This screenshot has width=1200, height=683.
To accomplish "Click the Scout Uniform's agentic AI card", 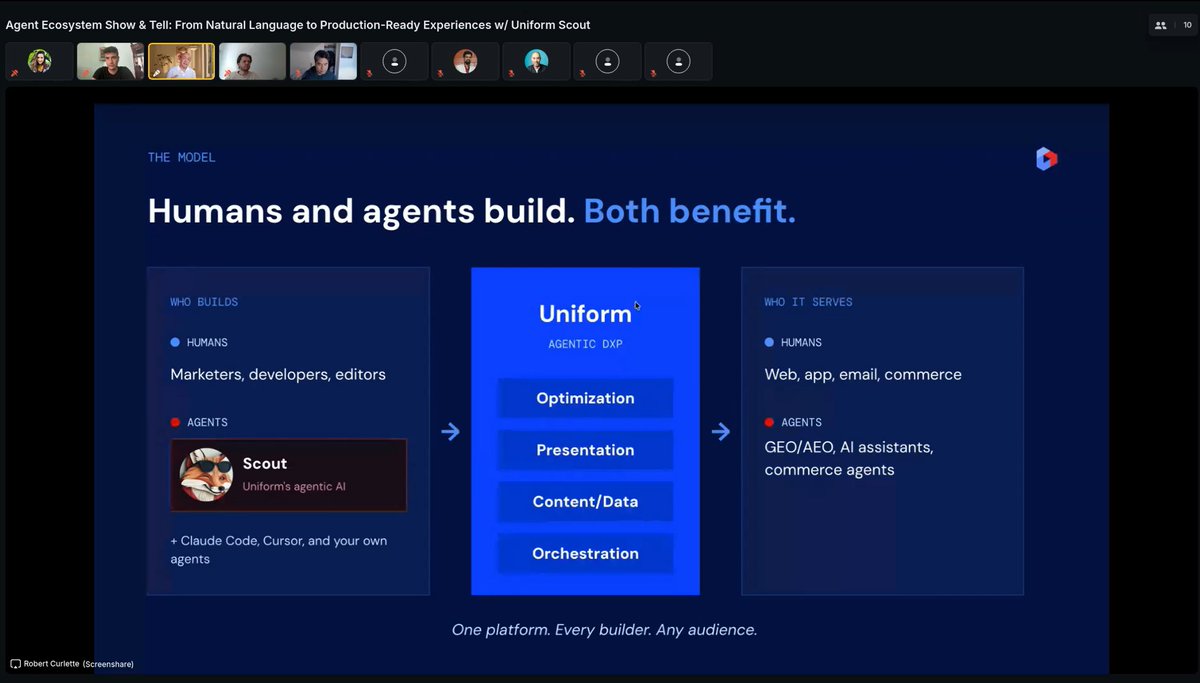I will pyautogui.click(x=289, y=475).
